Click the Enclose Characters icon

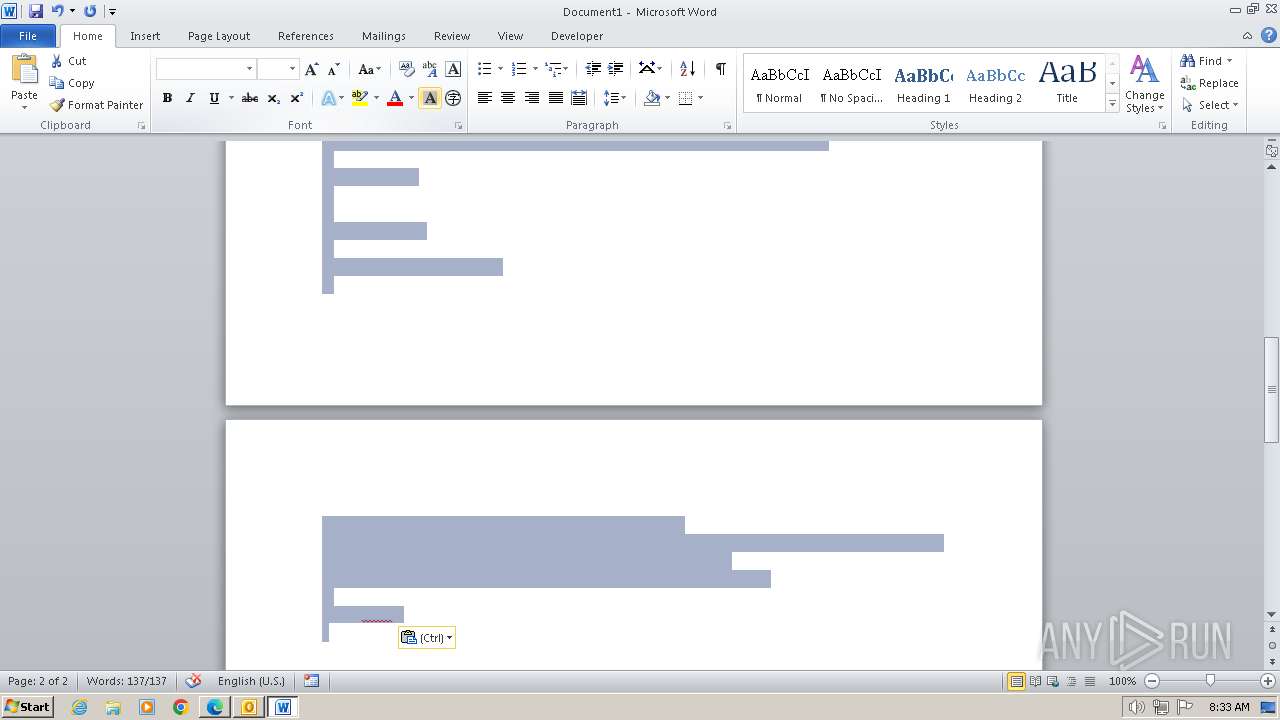click(453, 98)
